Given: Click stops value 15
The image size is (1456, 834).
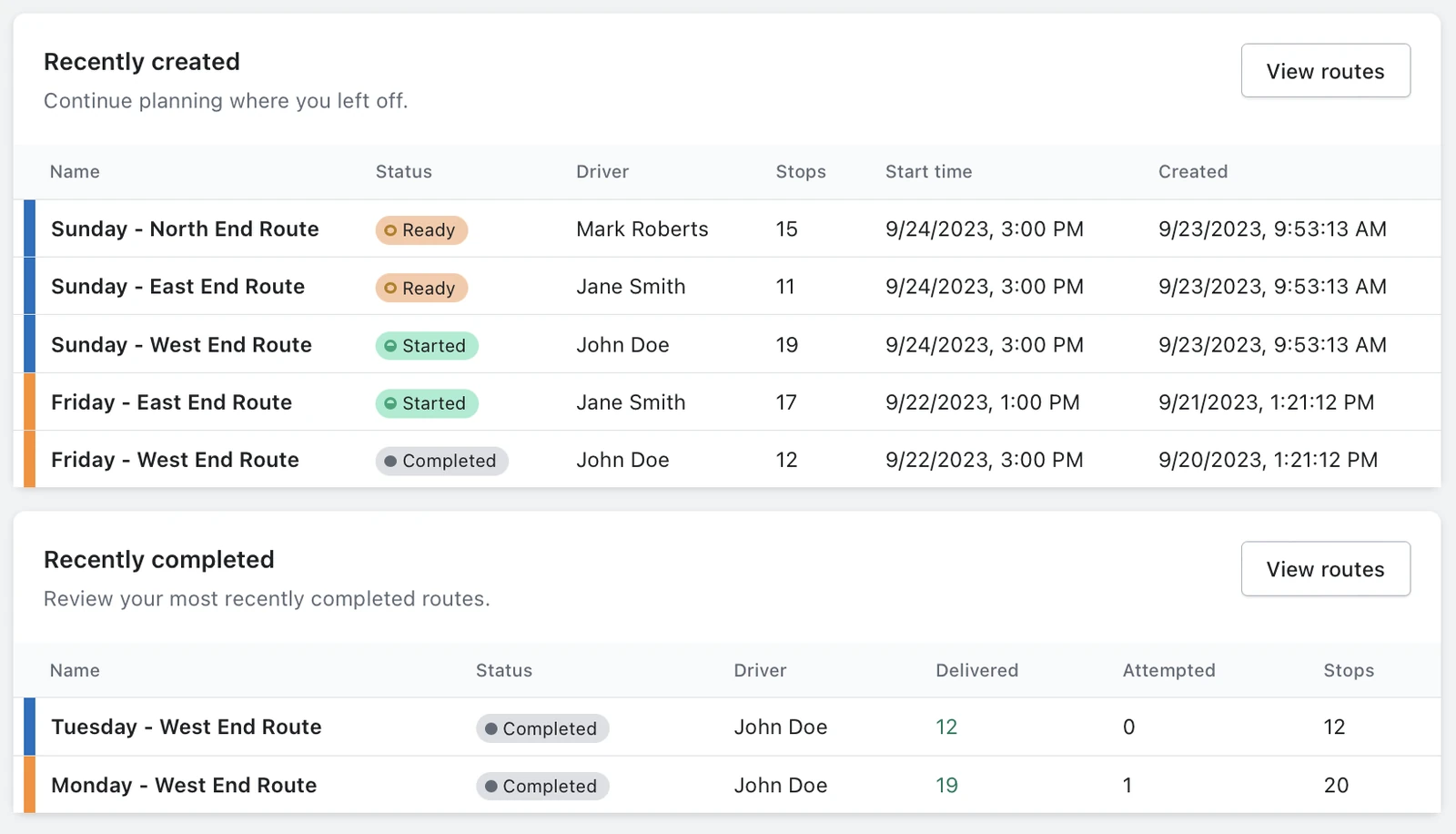Looking at the screenshot, I should pyautogui.click(x=786, y=229).
